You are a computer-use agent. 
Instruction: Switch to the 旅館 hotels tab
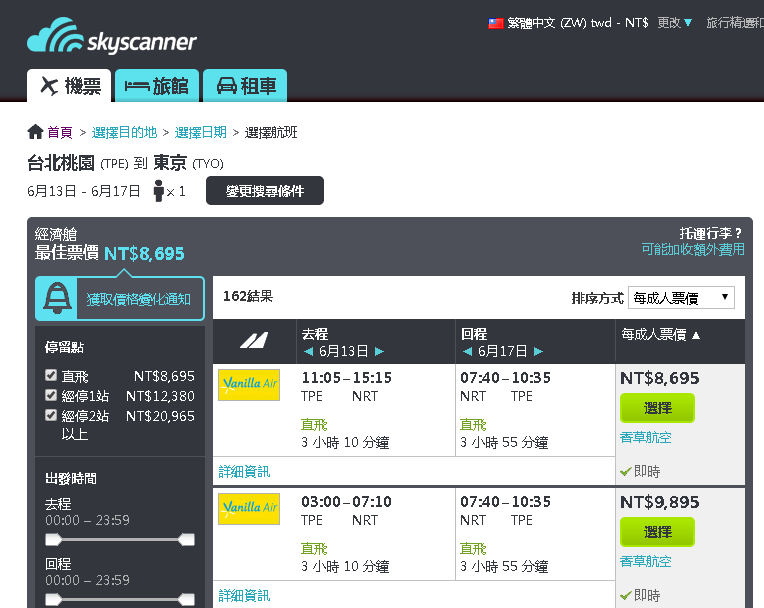click(x=157, y=86)
